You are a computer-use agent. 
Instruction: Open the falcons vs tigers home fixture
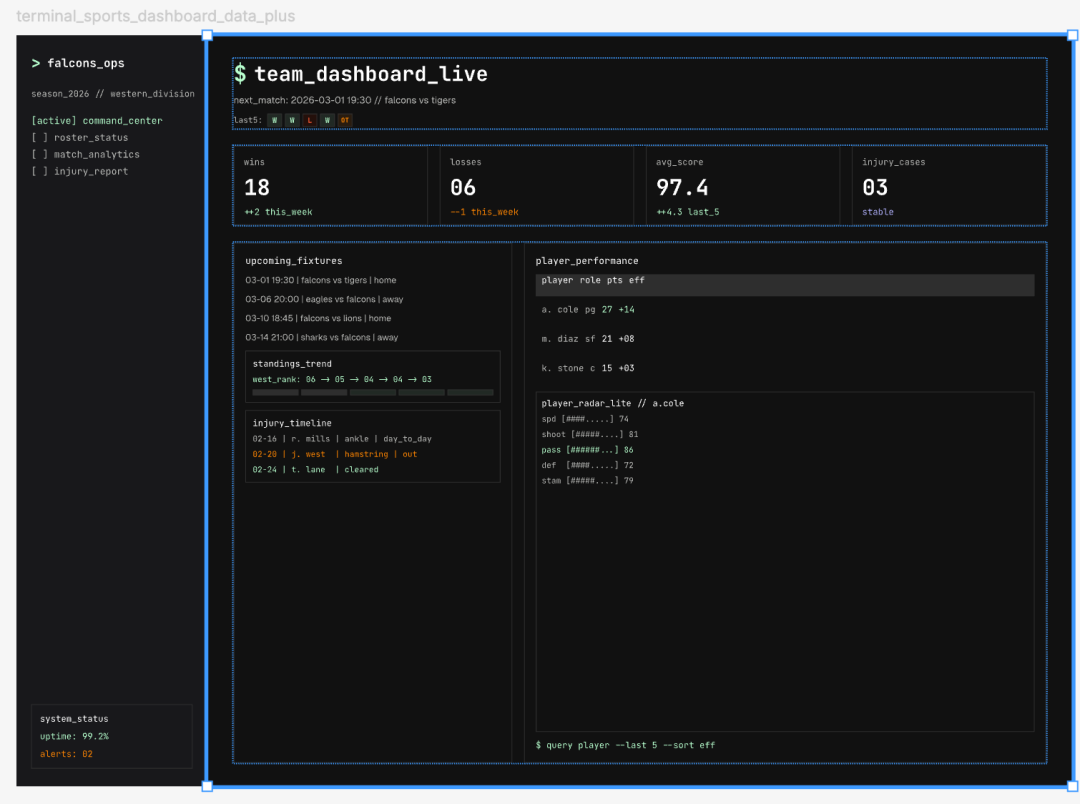coord(320,281)
